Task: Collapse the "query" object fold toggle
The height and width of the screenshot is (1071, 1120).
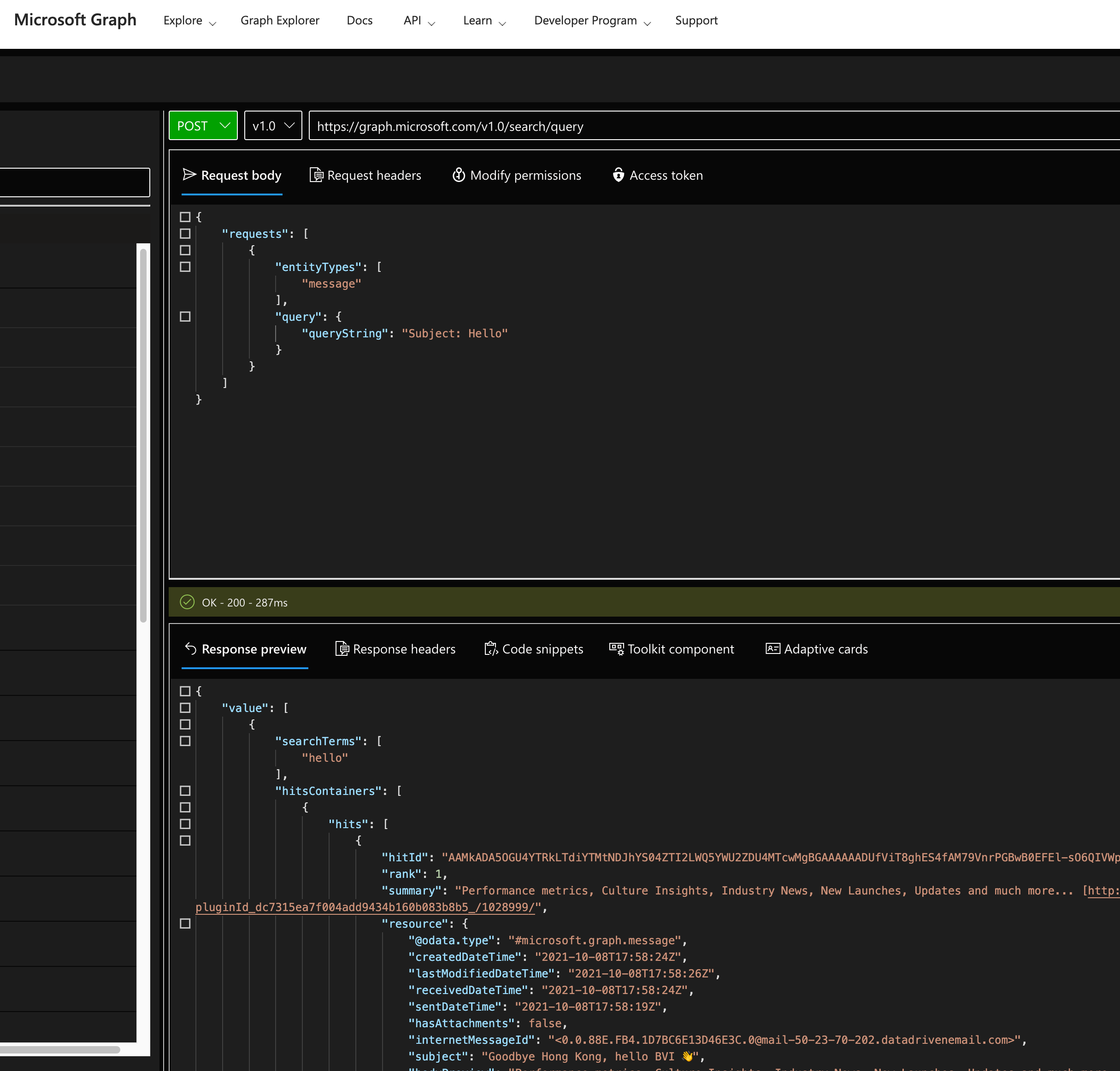Action: (185, 316)
